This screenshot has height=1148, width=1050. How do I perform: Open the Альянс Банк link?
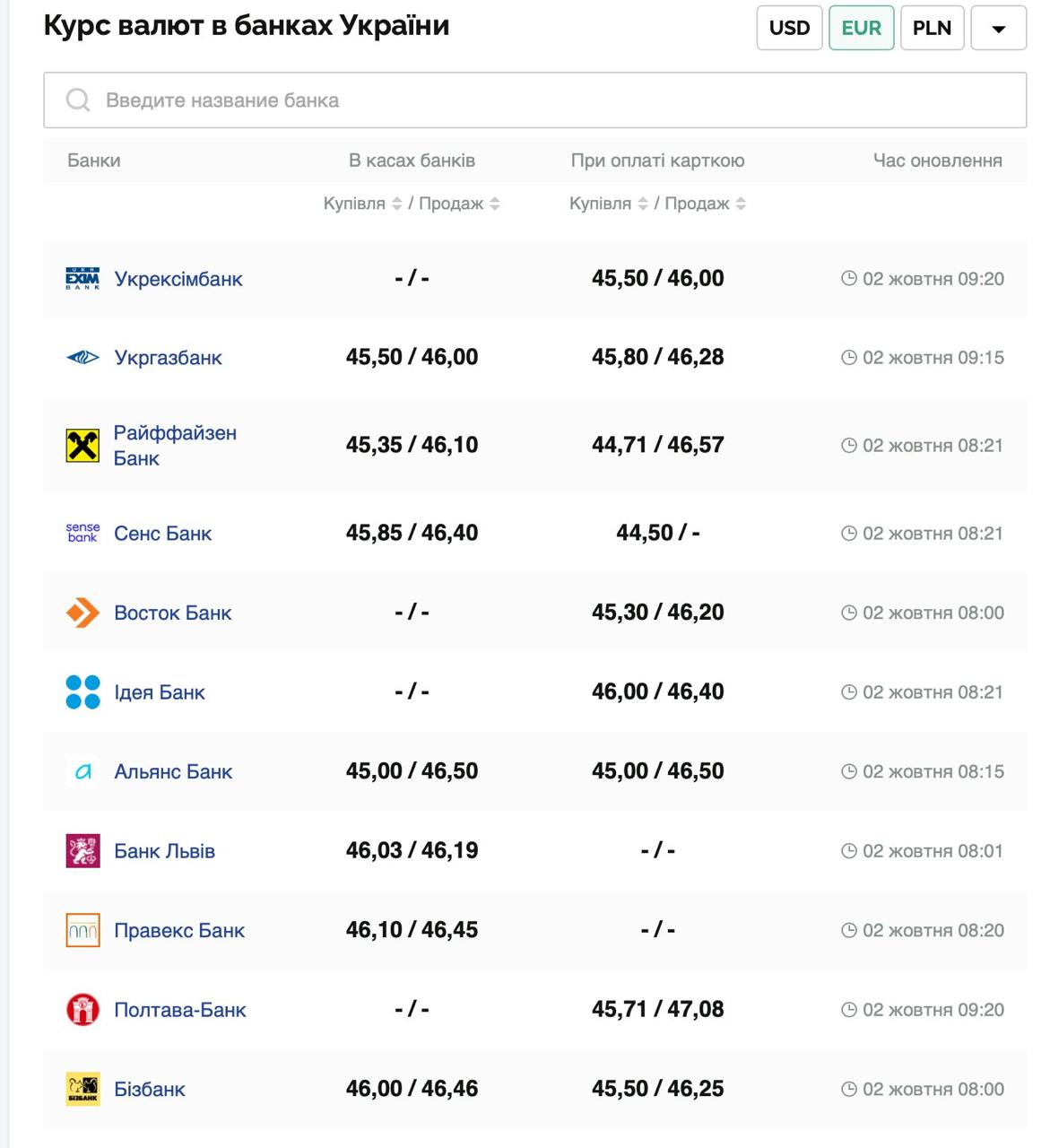point(173,772)
